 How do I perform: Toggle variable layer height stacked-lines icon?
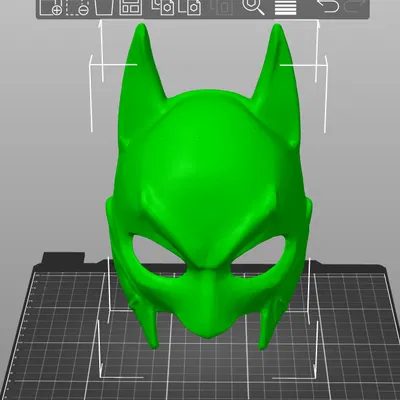[x=286, y=7]
